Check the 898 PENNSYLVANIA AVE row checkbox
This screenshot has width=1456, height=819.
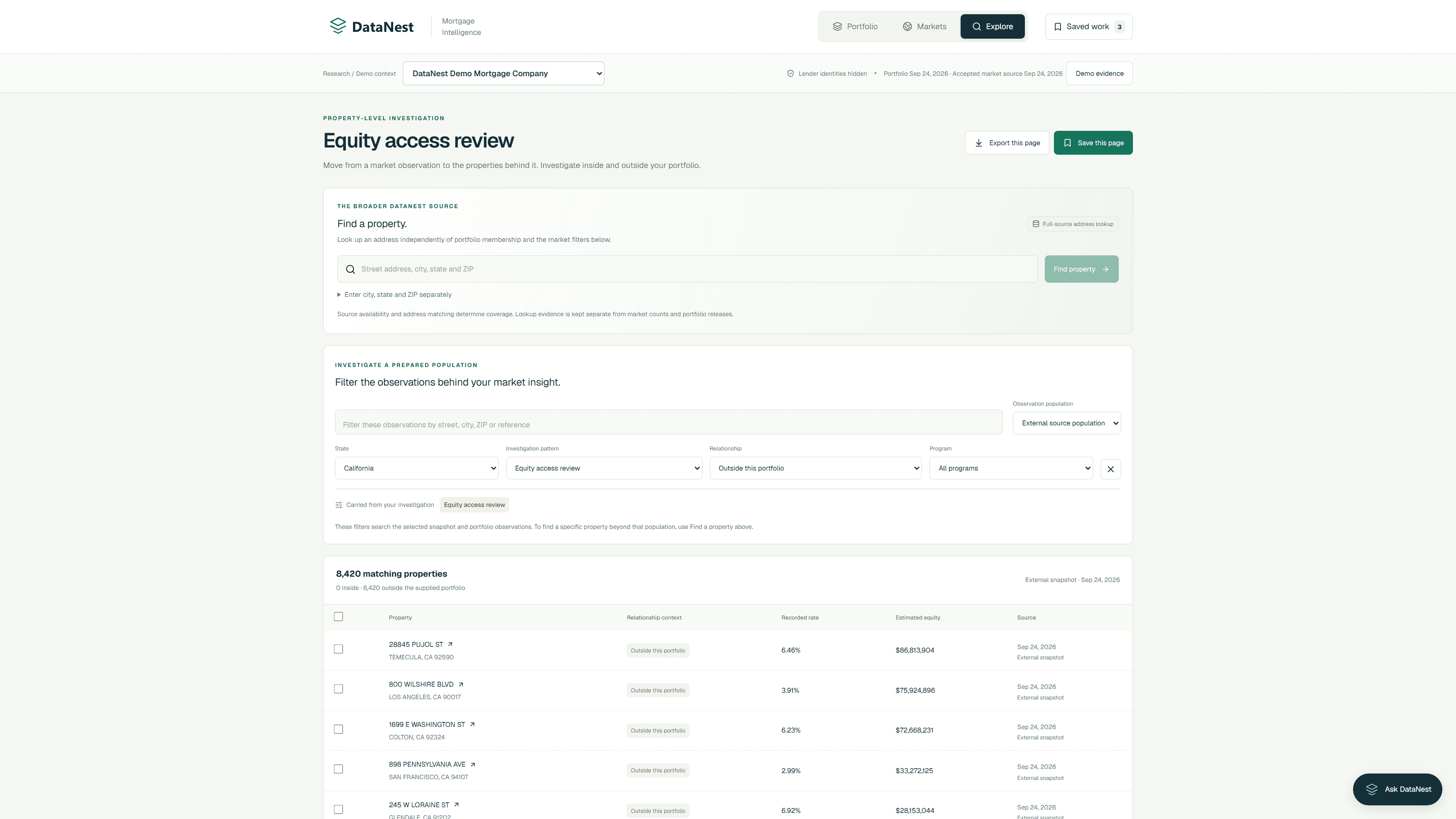click(x=338, y=769)
